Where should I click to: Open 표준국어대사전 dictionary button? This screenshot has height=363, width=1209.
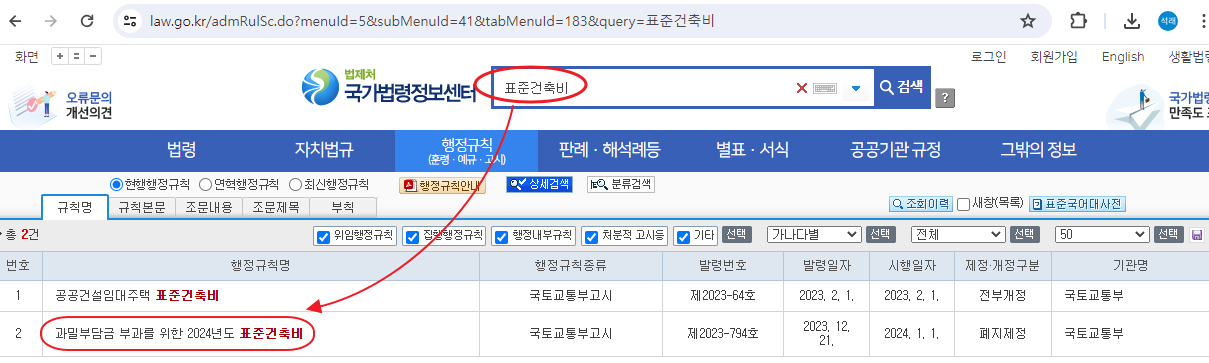pos(1078,204)
